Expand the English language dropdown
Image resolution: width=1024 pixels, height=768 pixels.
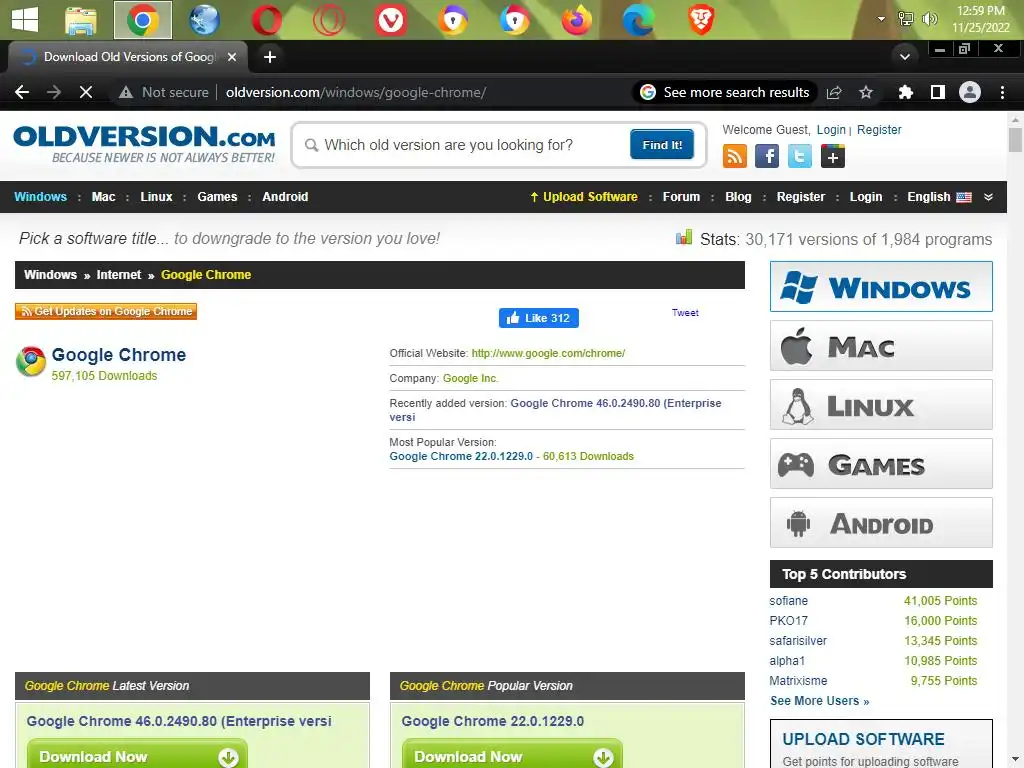click(950, 197)
